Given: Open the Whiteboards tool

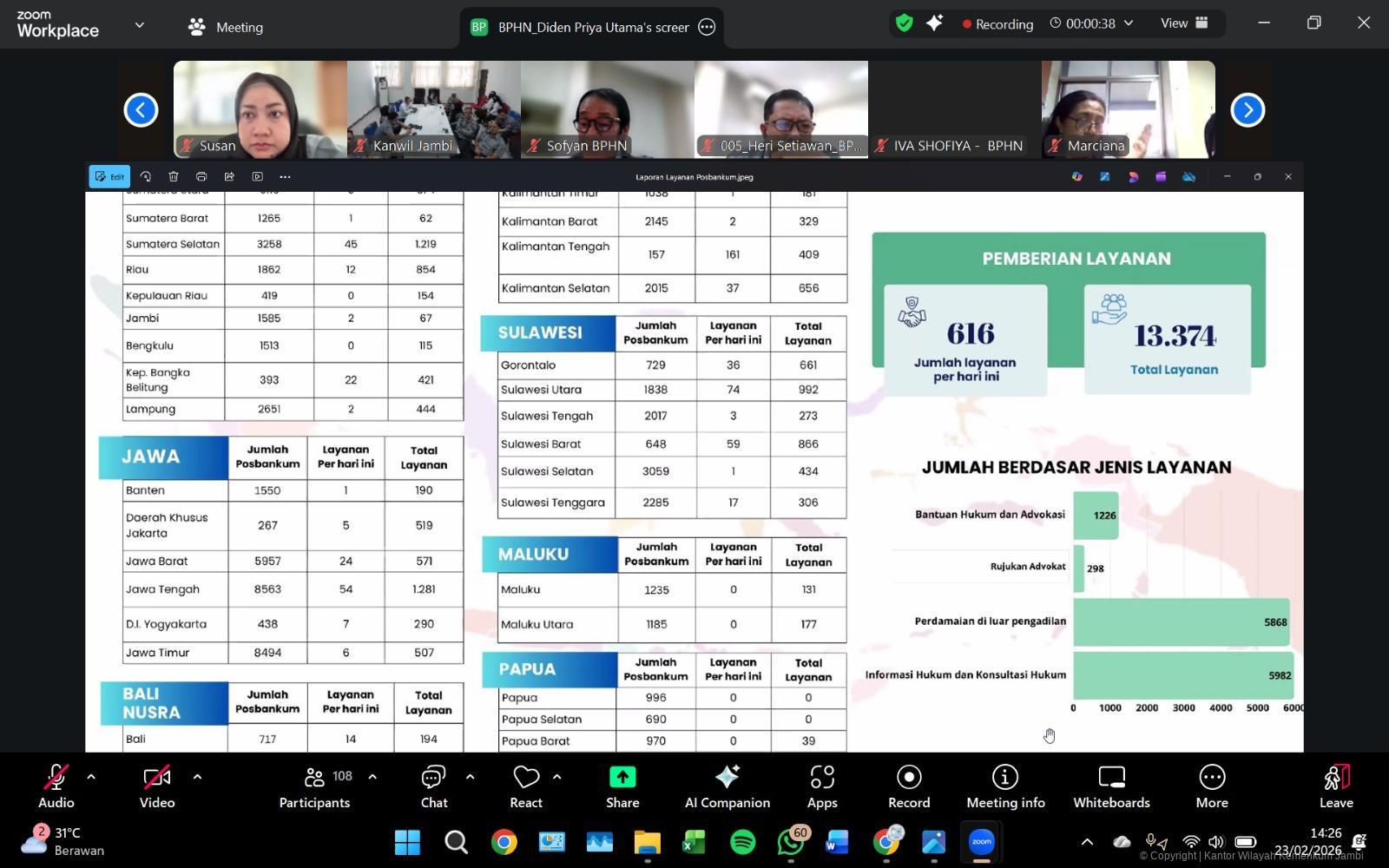Looking at the screenshot, I should pyautogui.click(x=1111, y=786).
